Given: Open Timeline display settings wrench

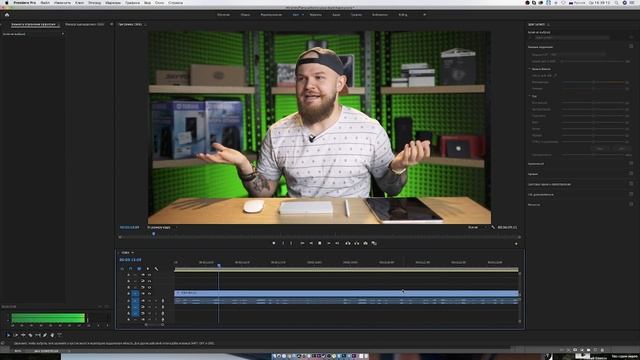Looking at the screenshot, I should click(x=156, y=269).
